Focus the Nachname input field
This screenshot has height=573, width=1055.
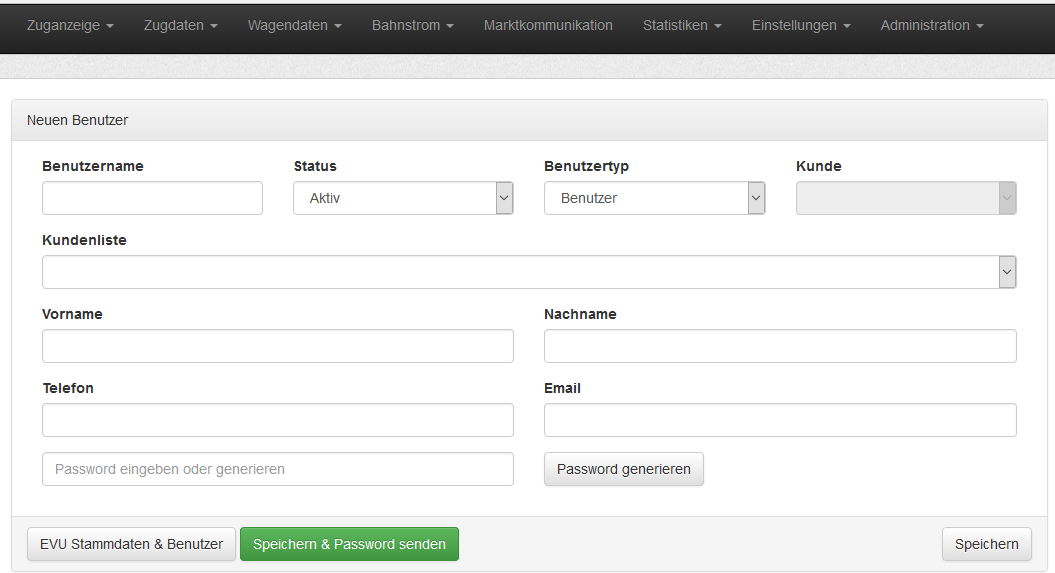780,346
